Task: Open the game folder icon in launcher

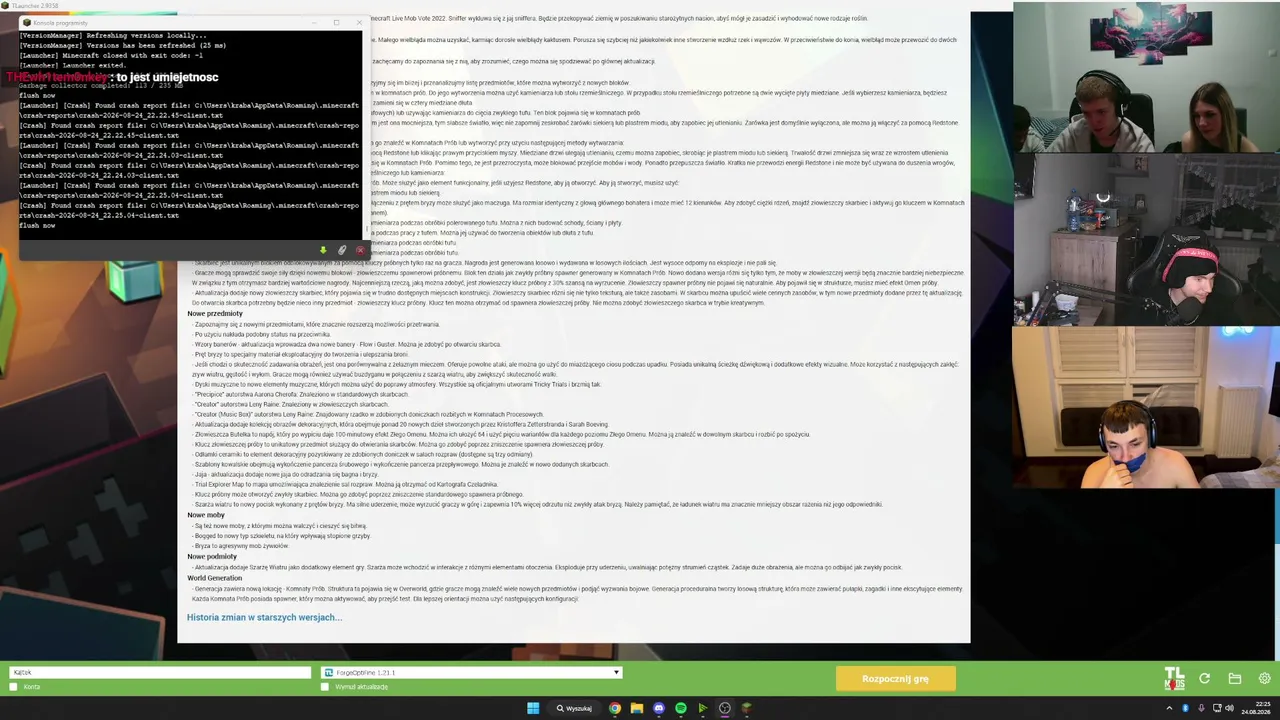Action: [1235, 679]
